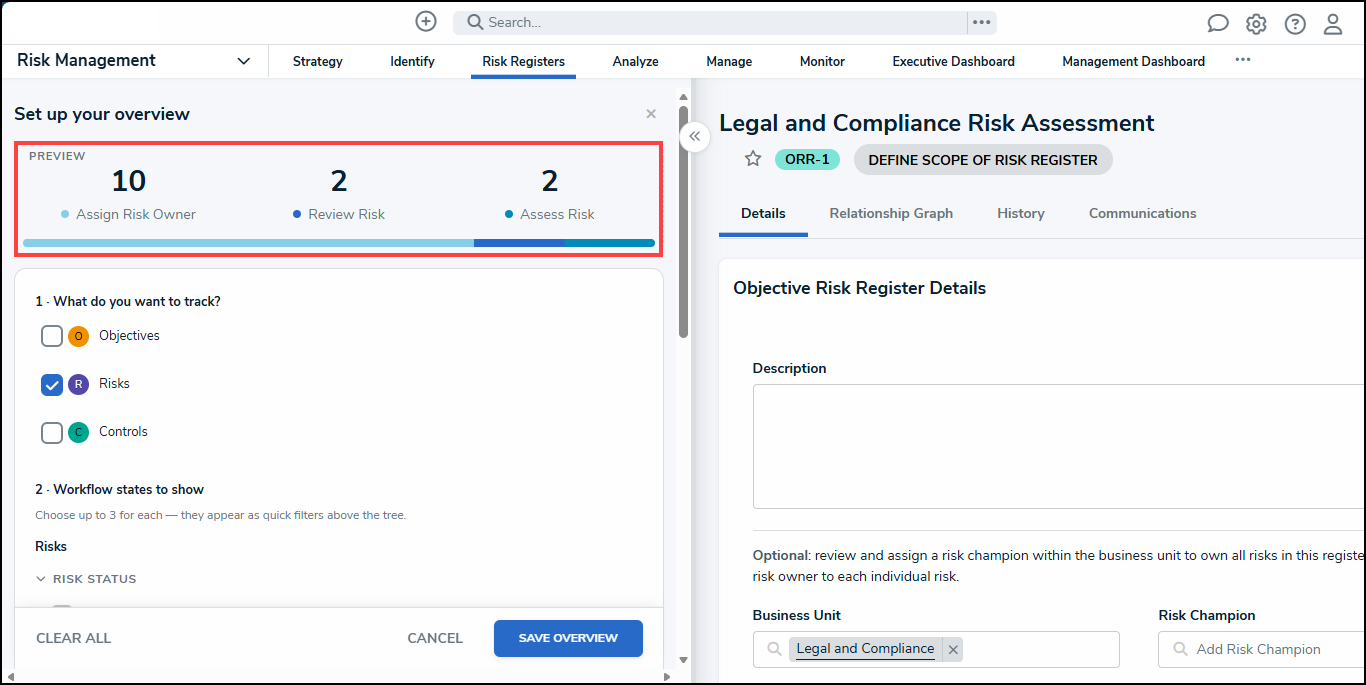This screenshot has height=685, width=1366.
Task: Open the Risk Registers menu
Action: (523, 61)
